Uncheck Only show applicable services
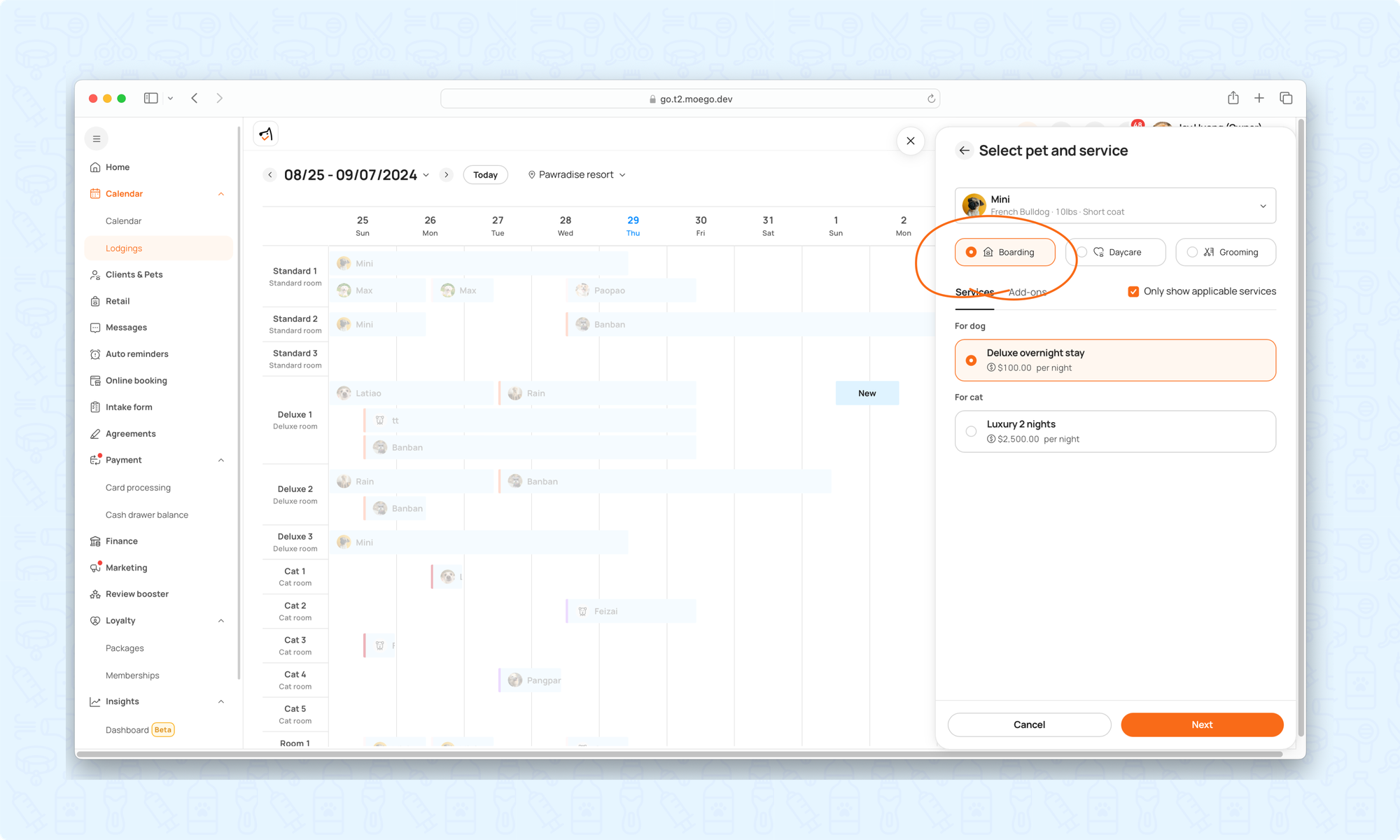Viewport: 1400px width, 840px height. [x=1133, y=292]
